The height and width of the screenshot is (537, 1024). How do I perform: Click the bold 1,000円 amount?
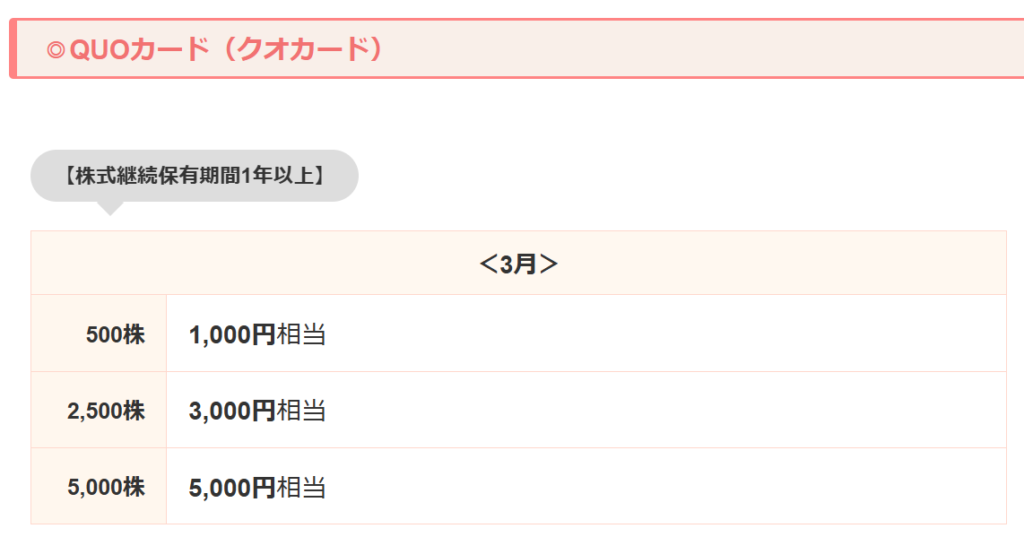pyautogui.click(x=232, y=335)
